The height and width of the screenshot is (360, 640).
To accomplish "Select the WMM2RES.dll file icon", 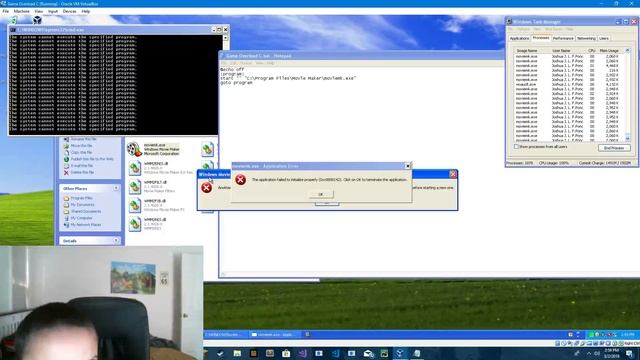I will pyautogui.click(x=135, y=168).
